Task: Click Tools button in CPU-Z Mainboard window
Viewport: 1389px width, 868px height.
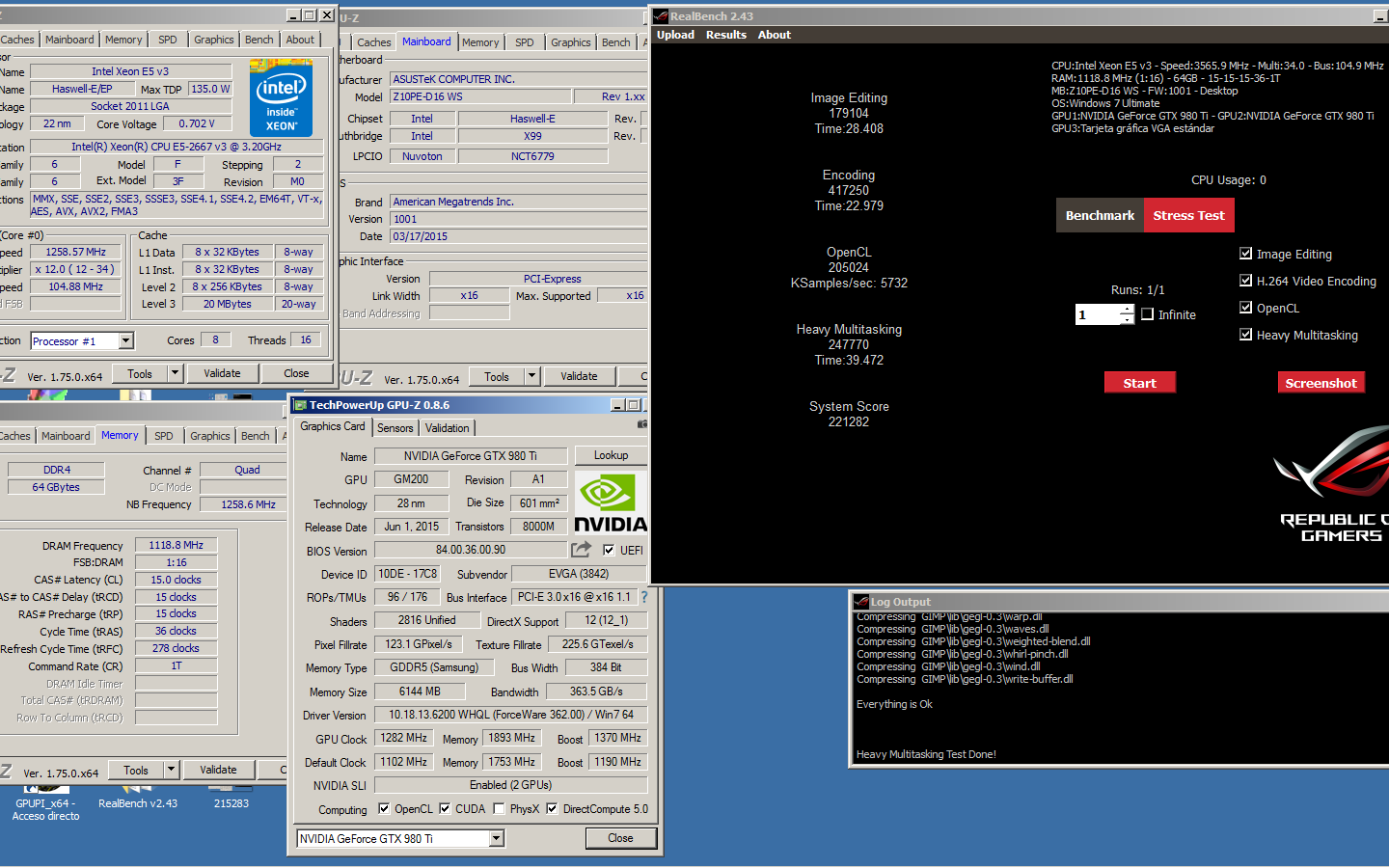Action: tap(497, 376)
